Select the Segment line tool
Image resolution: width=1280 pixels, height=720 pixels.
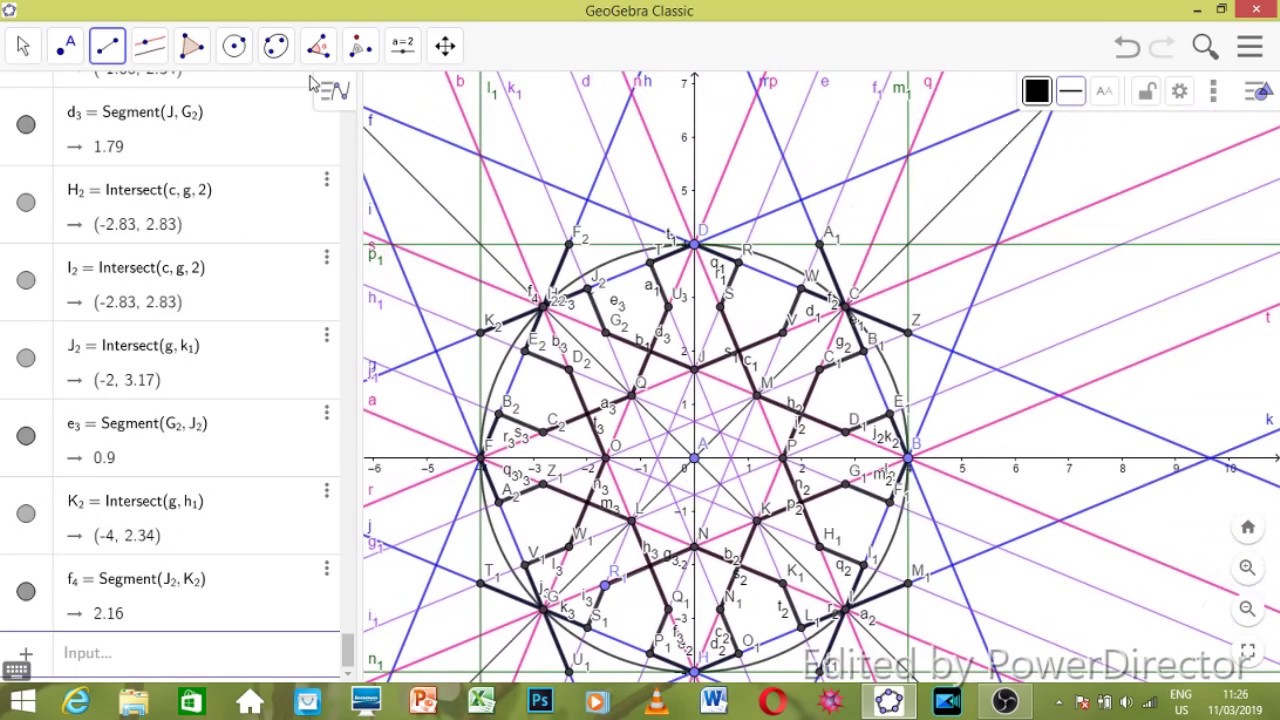click(x=107, y=46)
